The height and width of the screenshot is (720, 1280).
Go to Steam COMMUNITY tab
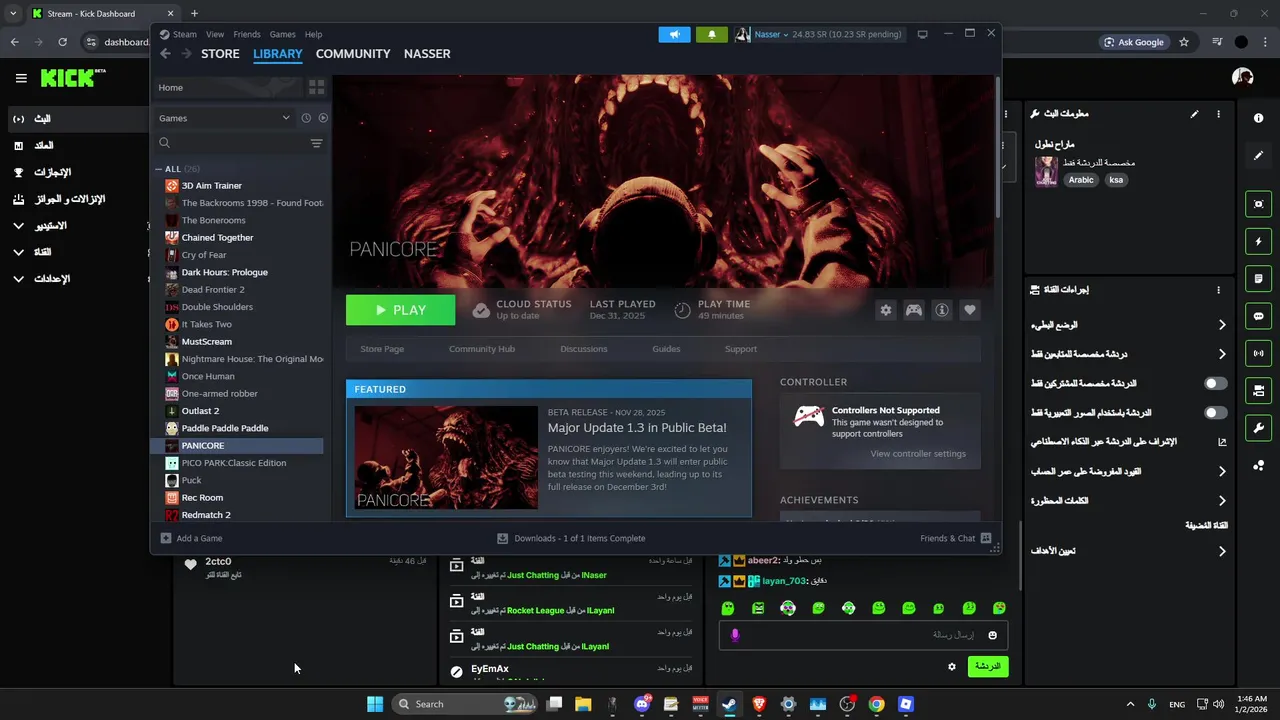click(x=353, y=54)
